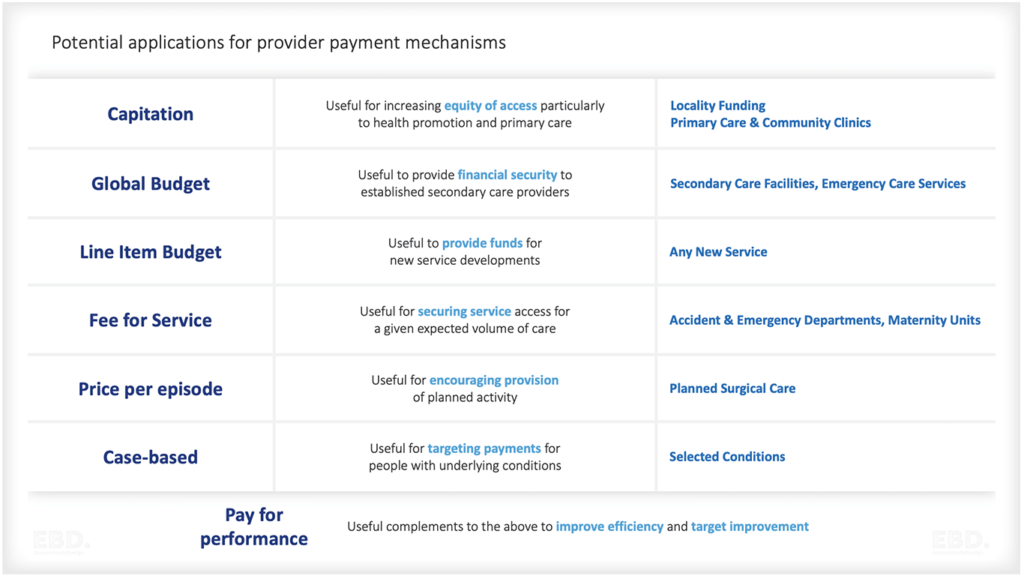Click the Fee for Service heading
Image resolution: width=1024 pixels, height=576 pixels.
coord(150,321)
